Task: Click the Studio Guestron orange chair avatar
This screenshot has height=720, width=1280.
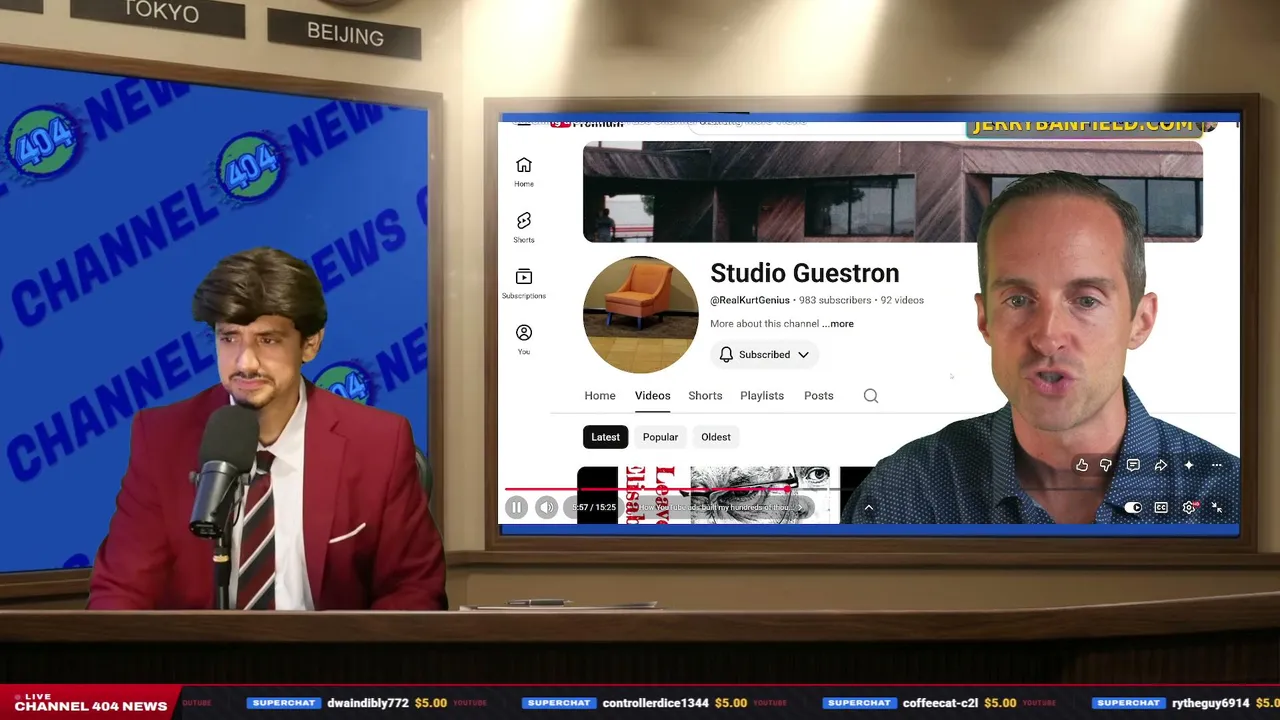Action: pyautogui.click(x=640, y=314)
